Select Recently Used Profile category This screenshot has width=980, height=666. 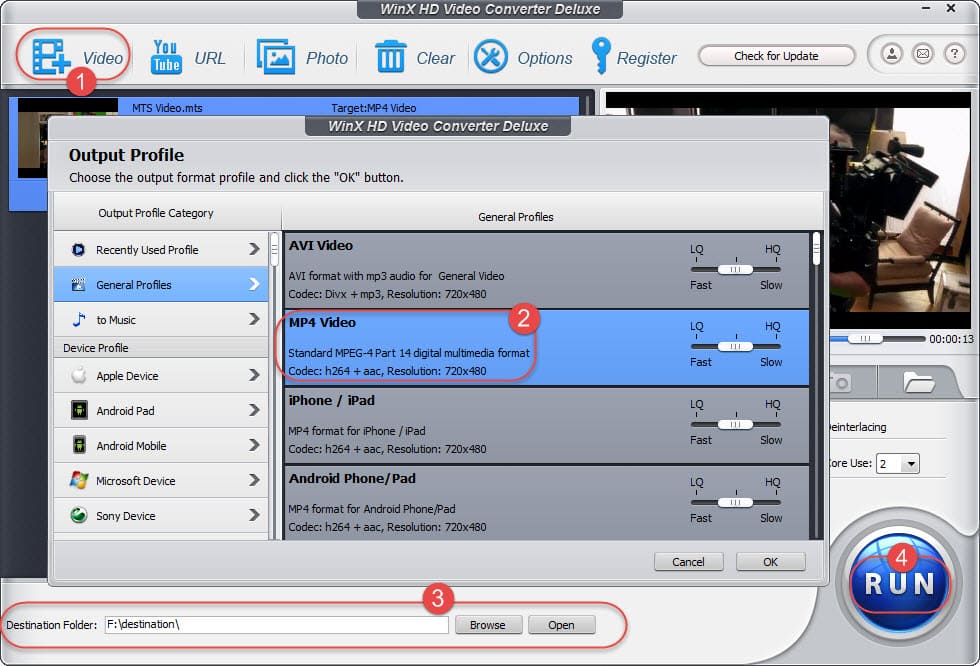click(161, 250)
